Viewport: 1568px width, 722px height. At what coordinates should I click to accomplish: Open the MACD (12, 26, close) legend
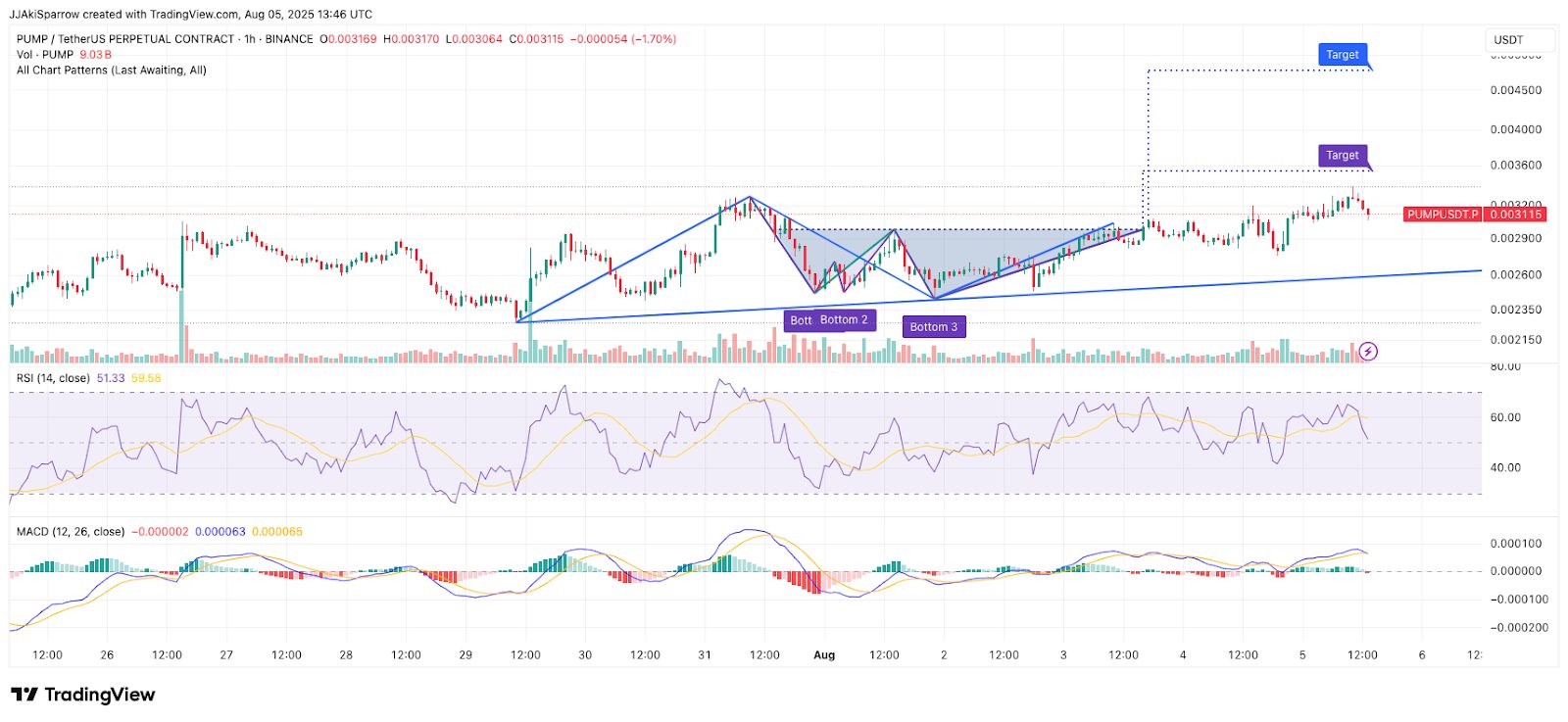(71, 532)
